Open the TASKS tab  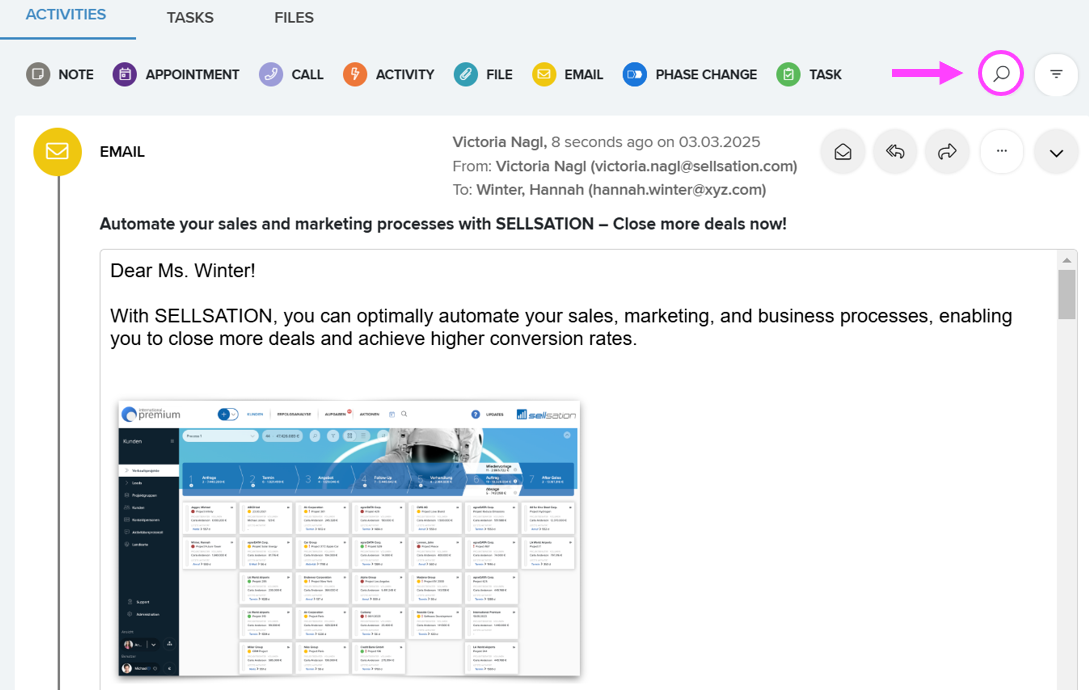pos(190,17)
